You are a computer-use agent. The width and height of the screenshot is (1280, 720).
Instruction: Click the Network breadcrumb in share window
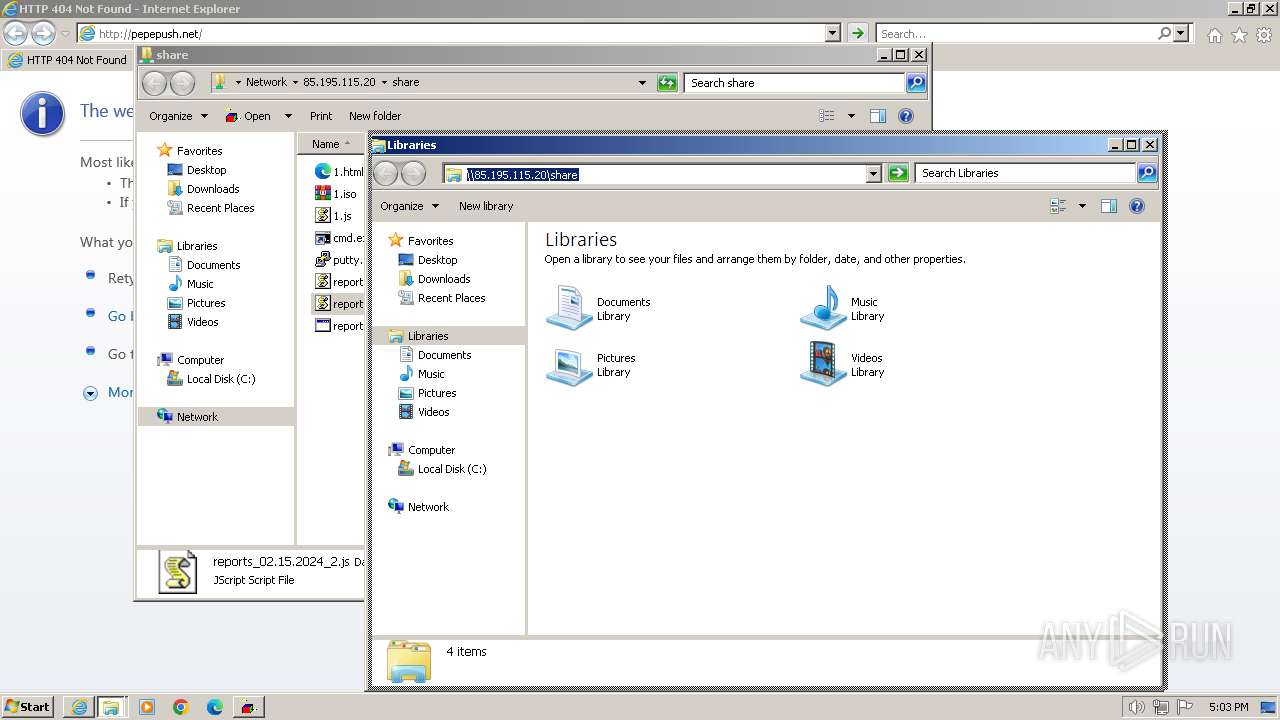[266, 82]
